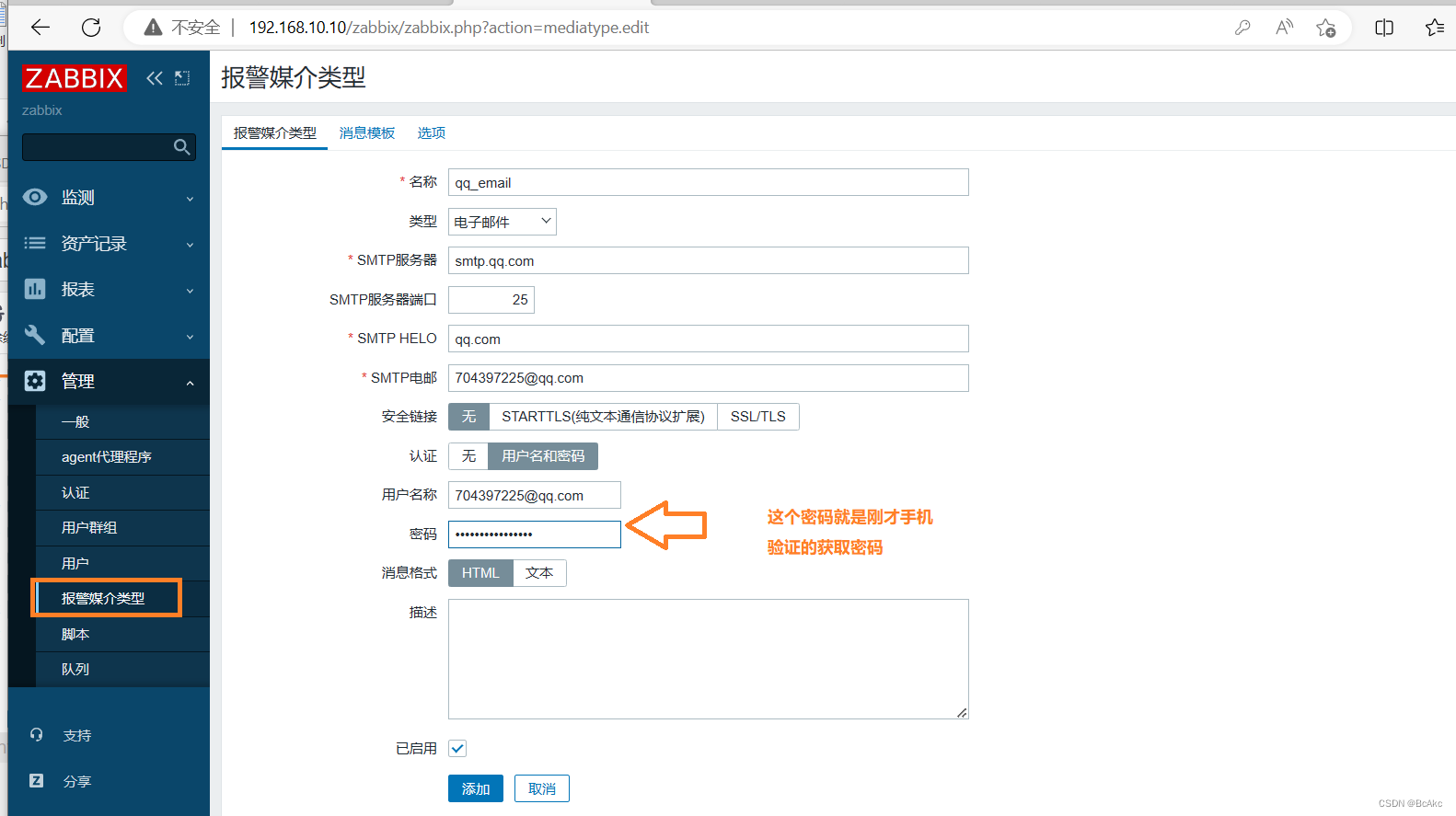The height and width of the screenshot is (816, 1456).
Task: Click the inventory list icon
Action: tap(35, 243)
